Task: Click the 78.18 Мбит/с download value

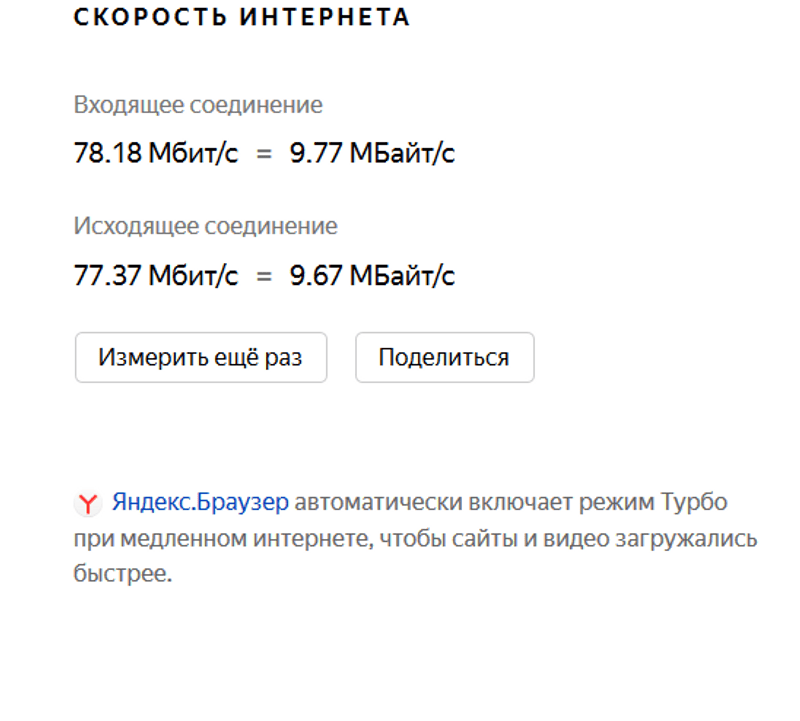Action: pyautogui.click(x=156, y=154)
